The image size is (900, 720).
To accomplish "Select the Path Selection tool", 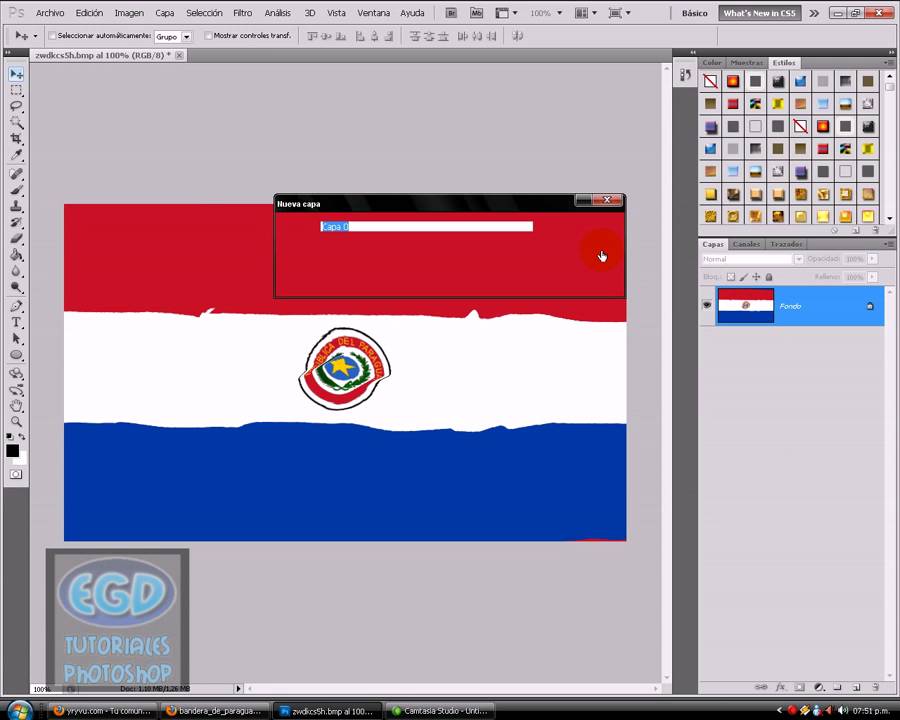I will click(16, 339).
